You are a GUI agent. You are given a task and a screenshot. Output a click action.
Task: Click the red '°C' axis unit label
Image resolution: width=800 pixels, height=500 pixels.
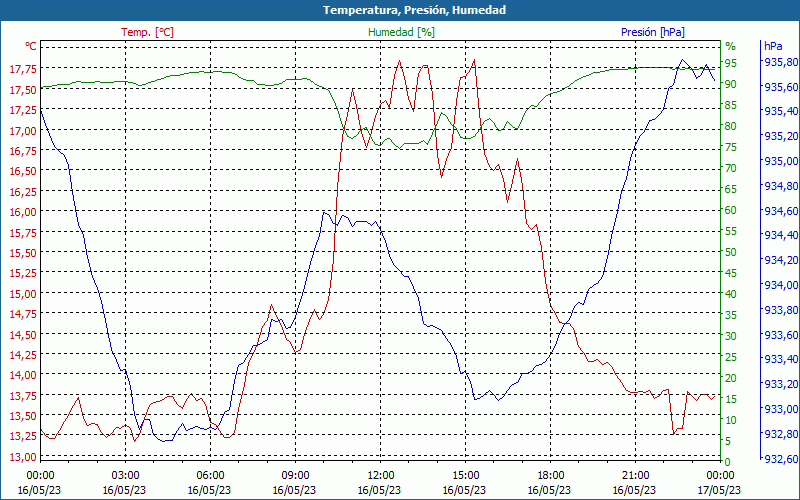tap(31, 46)
